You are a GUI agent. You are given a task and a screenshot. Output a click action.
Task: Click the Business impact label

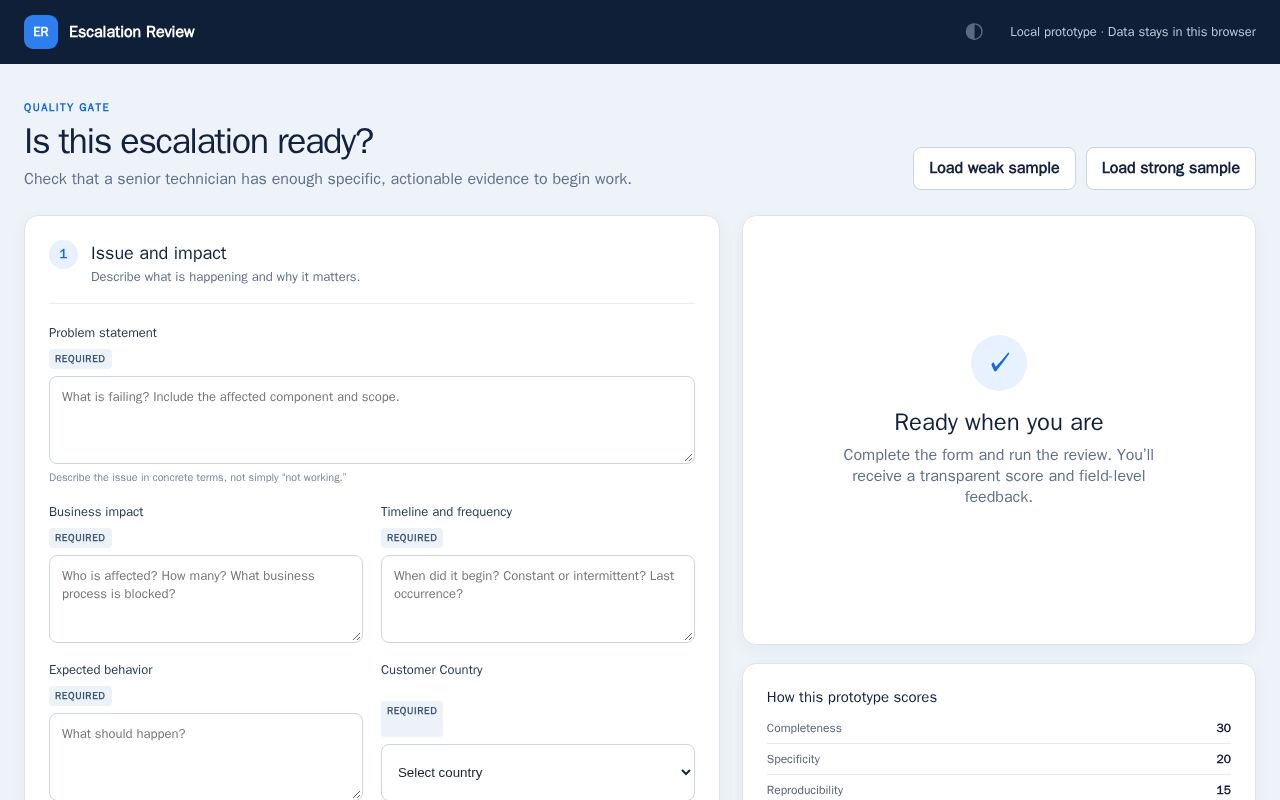(96, 512)
